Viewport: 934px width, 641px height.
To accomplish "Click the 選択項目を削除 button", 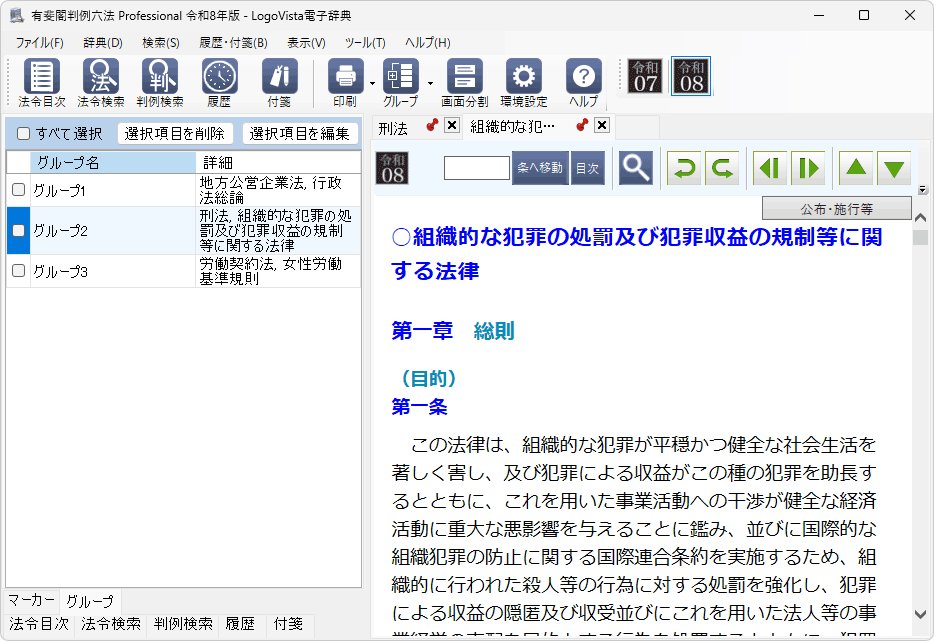I will click(175, 134).
